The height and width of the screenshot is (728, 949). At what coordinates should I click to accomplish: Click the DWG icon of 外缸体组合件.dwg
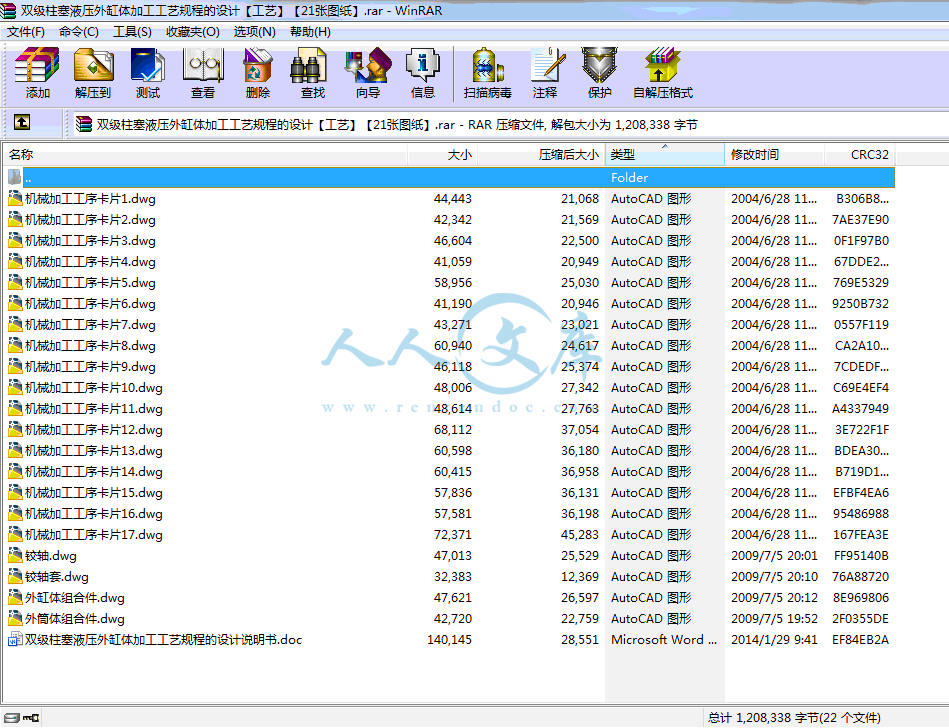pos(15,598)
